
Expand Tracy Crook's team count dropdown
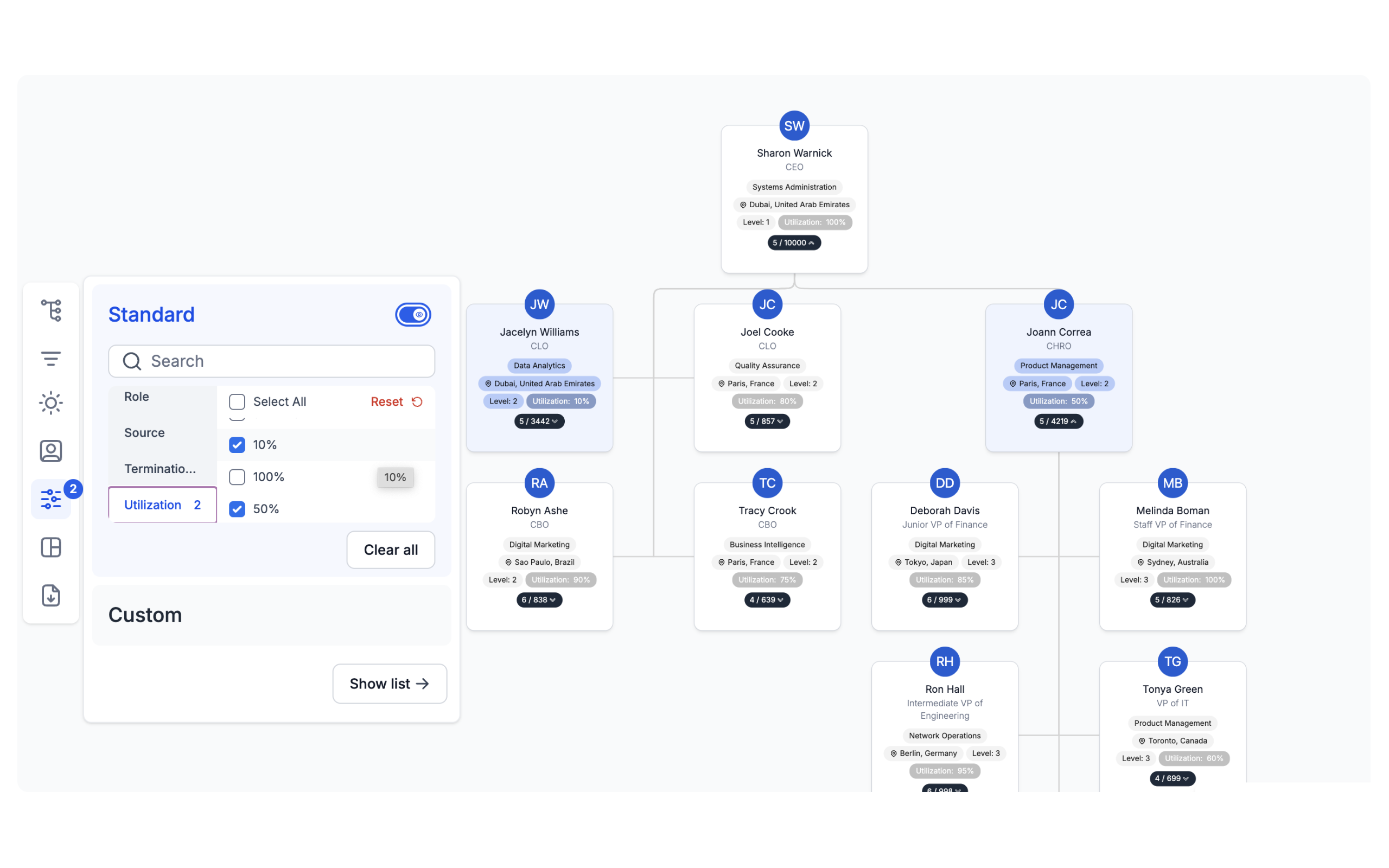(x=767, y=599)
